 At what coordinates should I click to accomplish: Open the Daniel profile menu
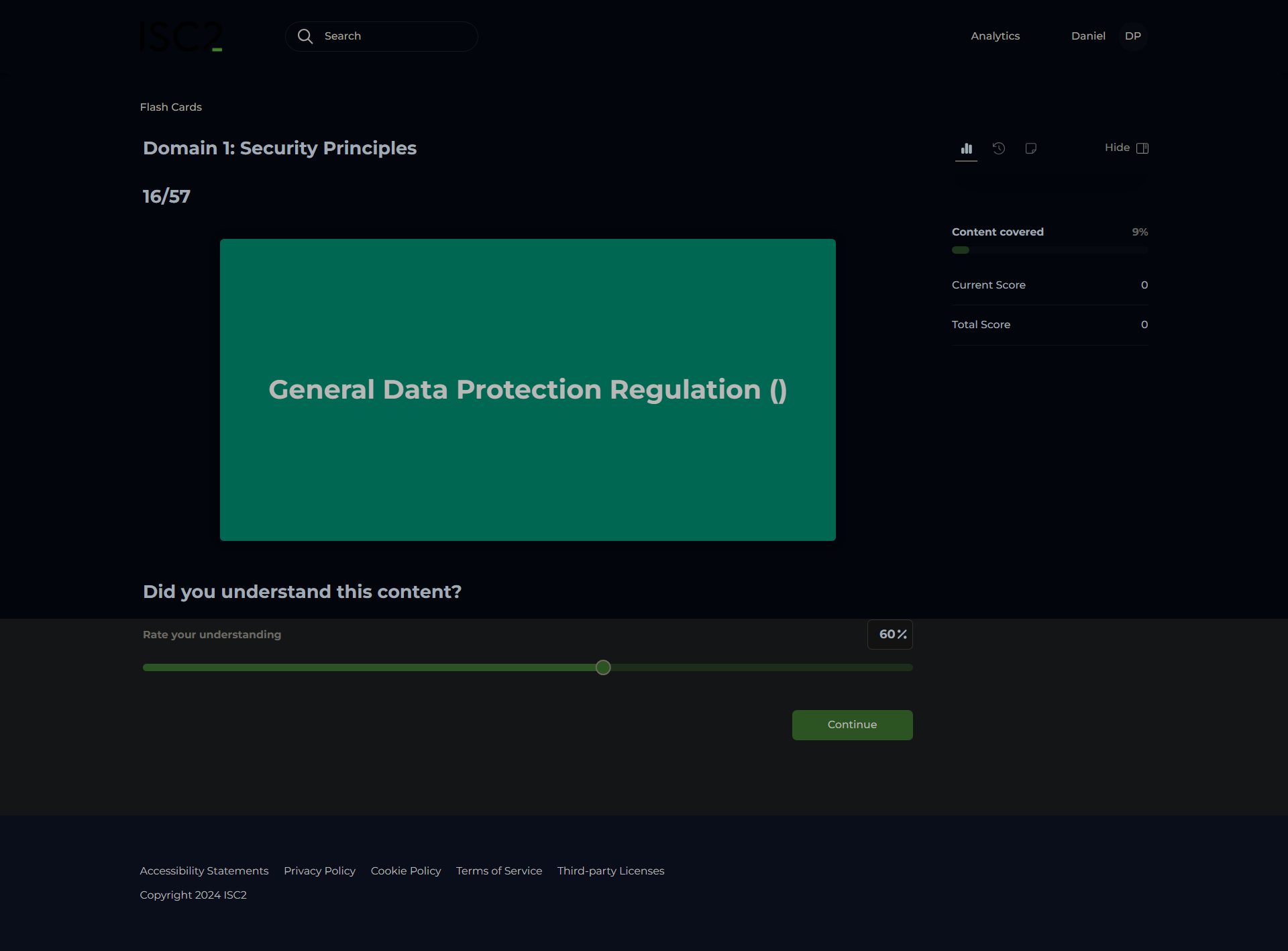pos(1087,36)
